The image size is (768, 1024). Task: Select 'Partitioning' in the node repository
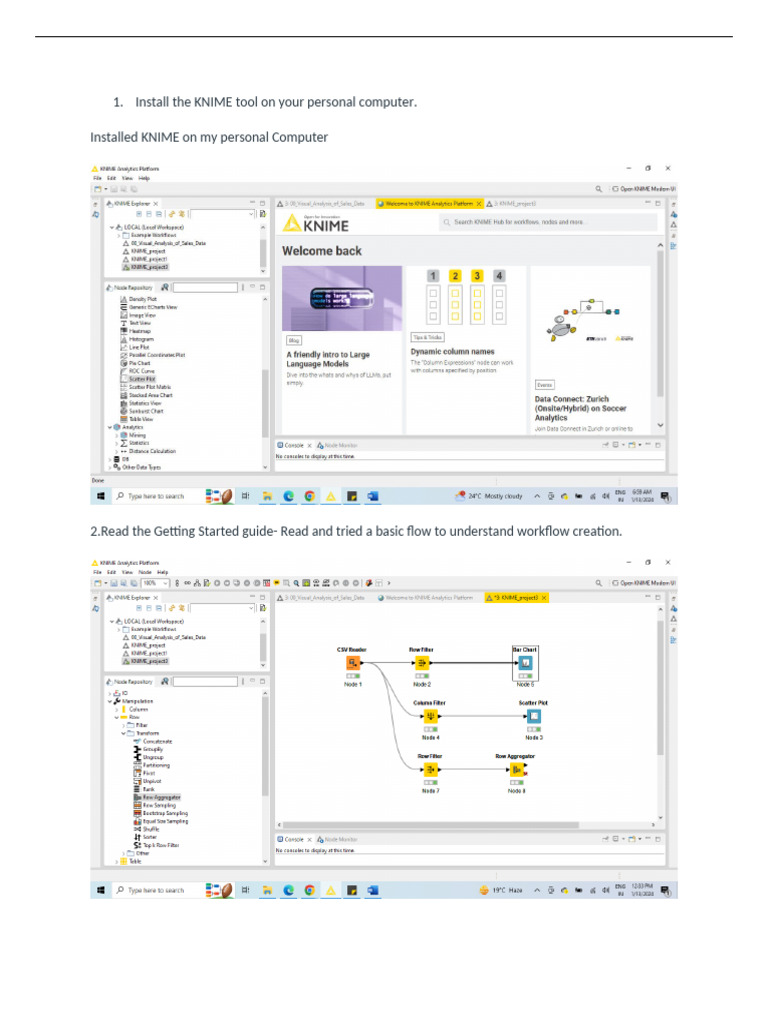pyautogui.click(x=156, y=765)
